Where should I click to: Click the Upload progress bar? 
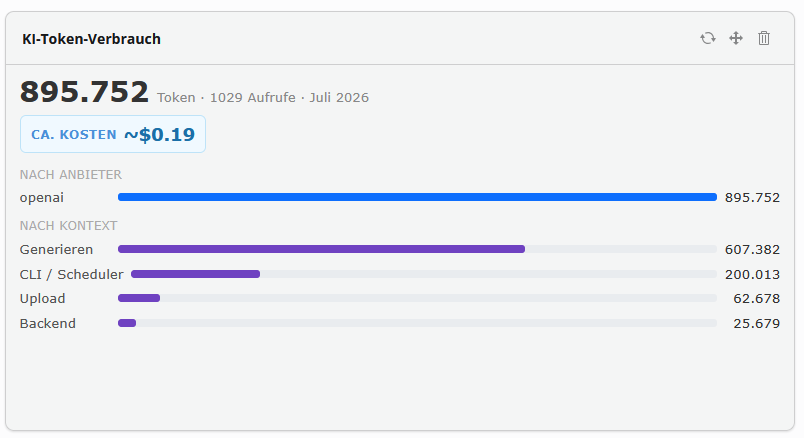click(x=417, y=298)
